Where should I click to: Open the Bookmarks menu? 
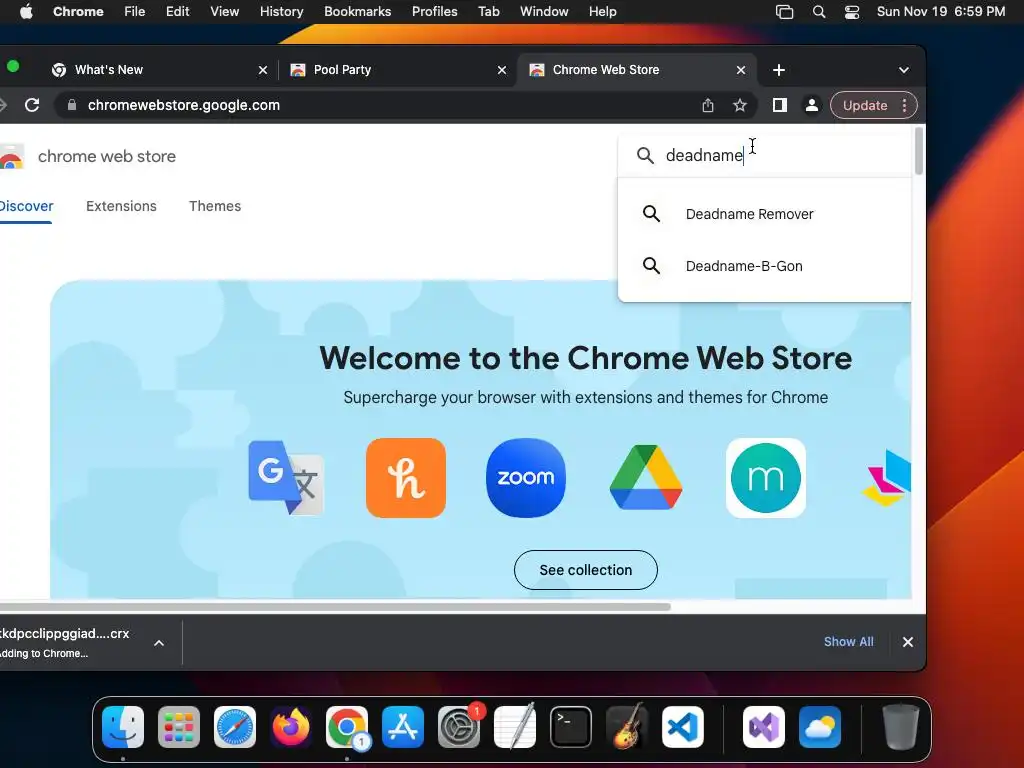tap(357, 12)
